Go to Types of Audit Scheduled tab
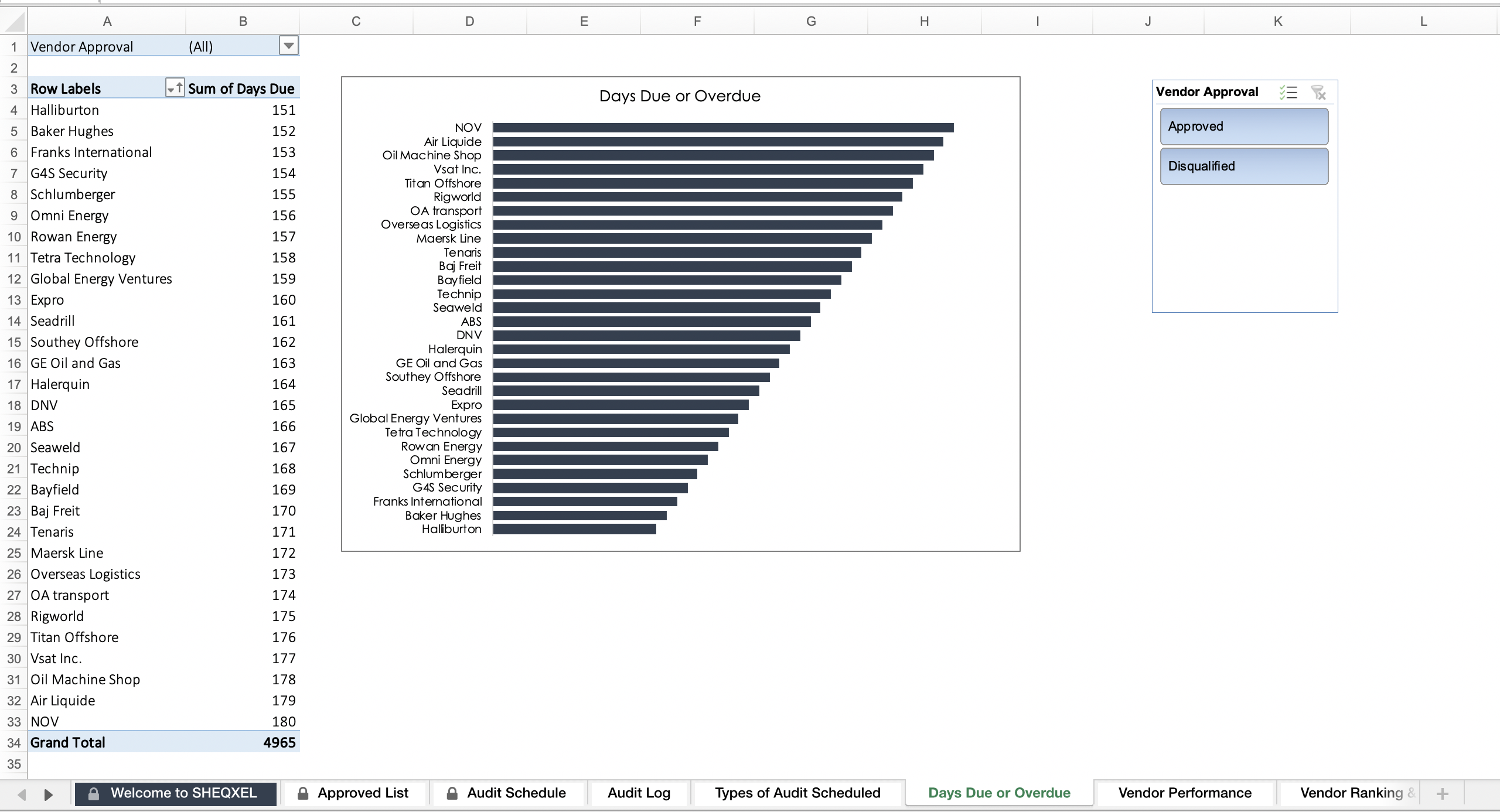 pos(797,793)
